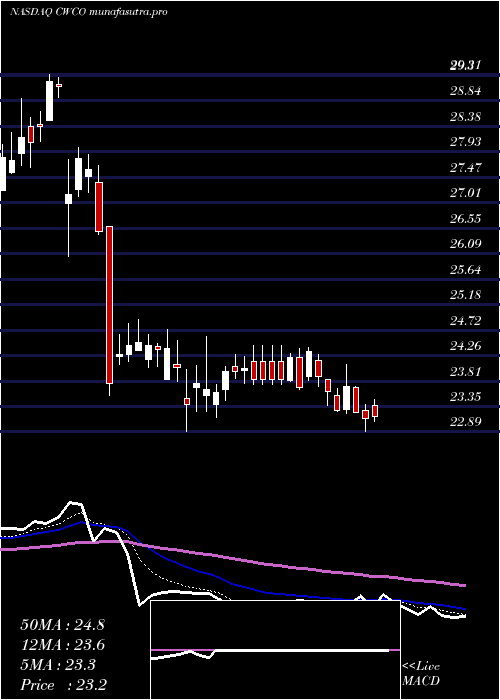500x700 pixels.
Task: Select the 23.35 price axis label
Action: point(466,396)
